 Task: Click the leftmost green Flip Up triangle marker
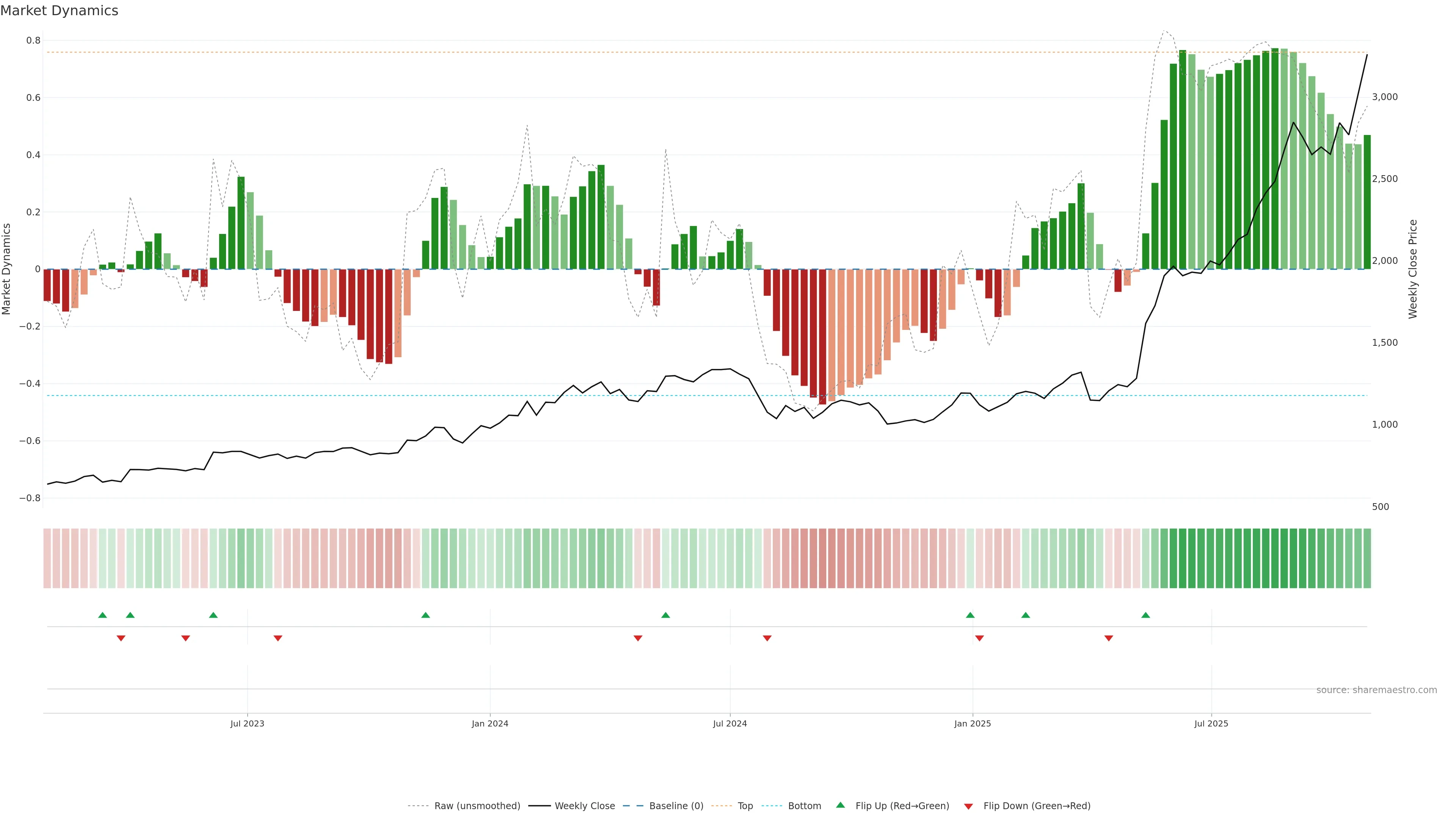coord(102,615)
